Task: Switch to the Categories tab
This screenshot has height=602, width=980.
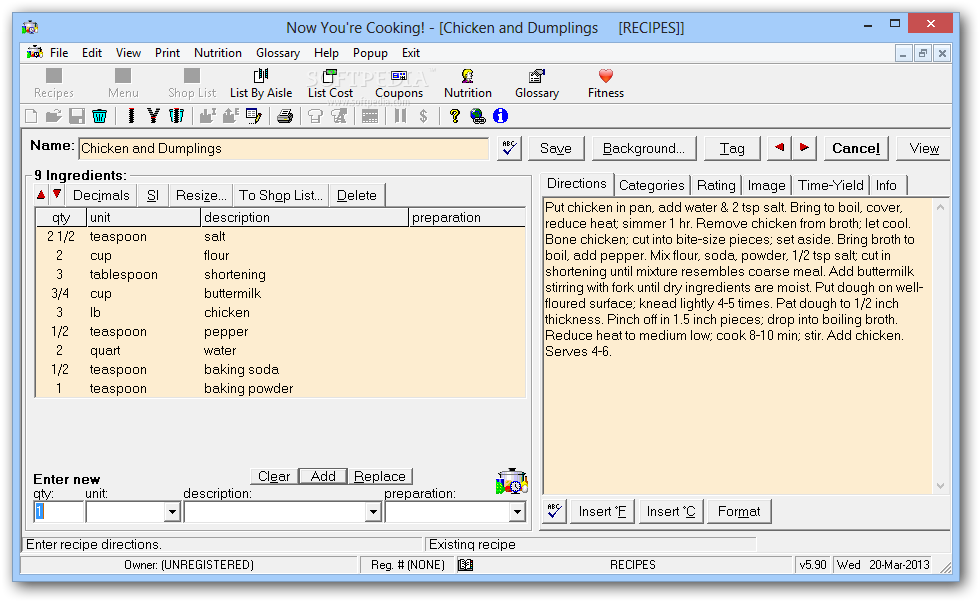Action: pyautogui.click(x=652, y=186)
